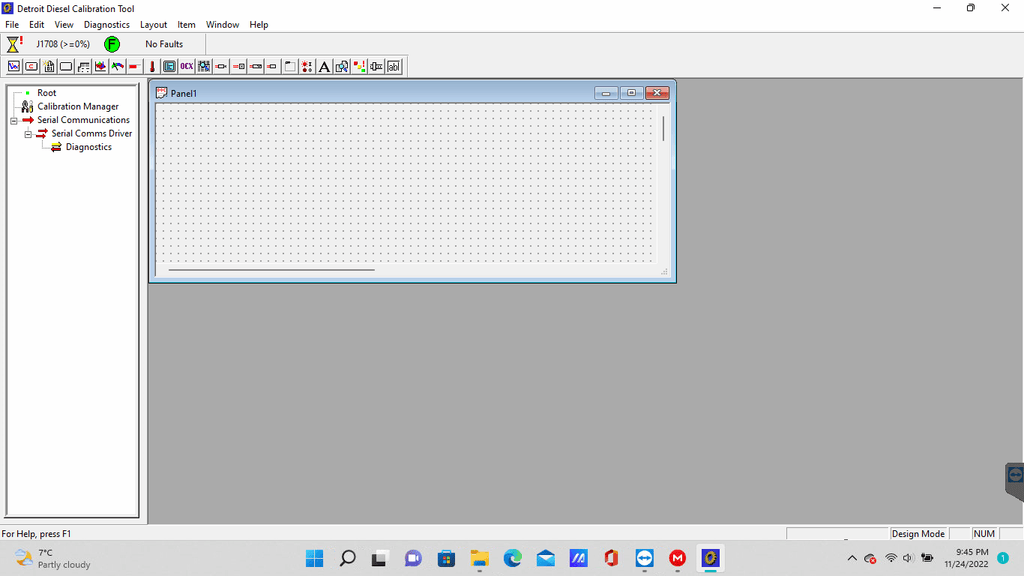Open the Diagnostics menu
Viewport: 1024px width, 576px height.
(106, 24)
